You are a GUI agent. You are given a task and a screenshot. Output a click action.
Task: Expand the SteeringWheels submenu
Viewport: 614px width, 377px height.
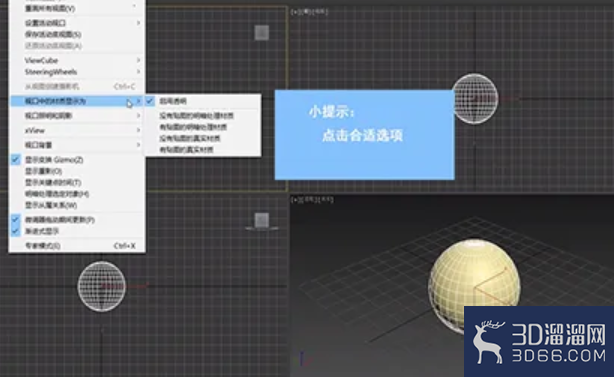pyautogui.click(x=77, y=72)
